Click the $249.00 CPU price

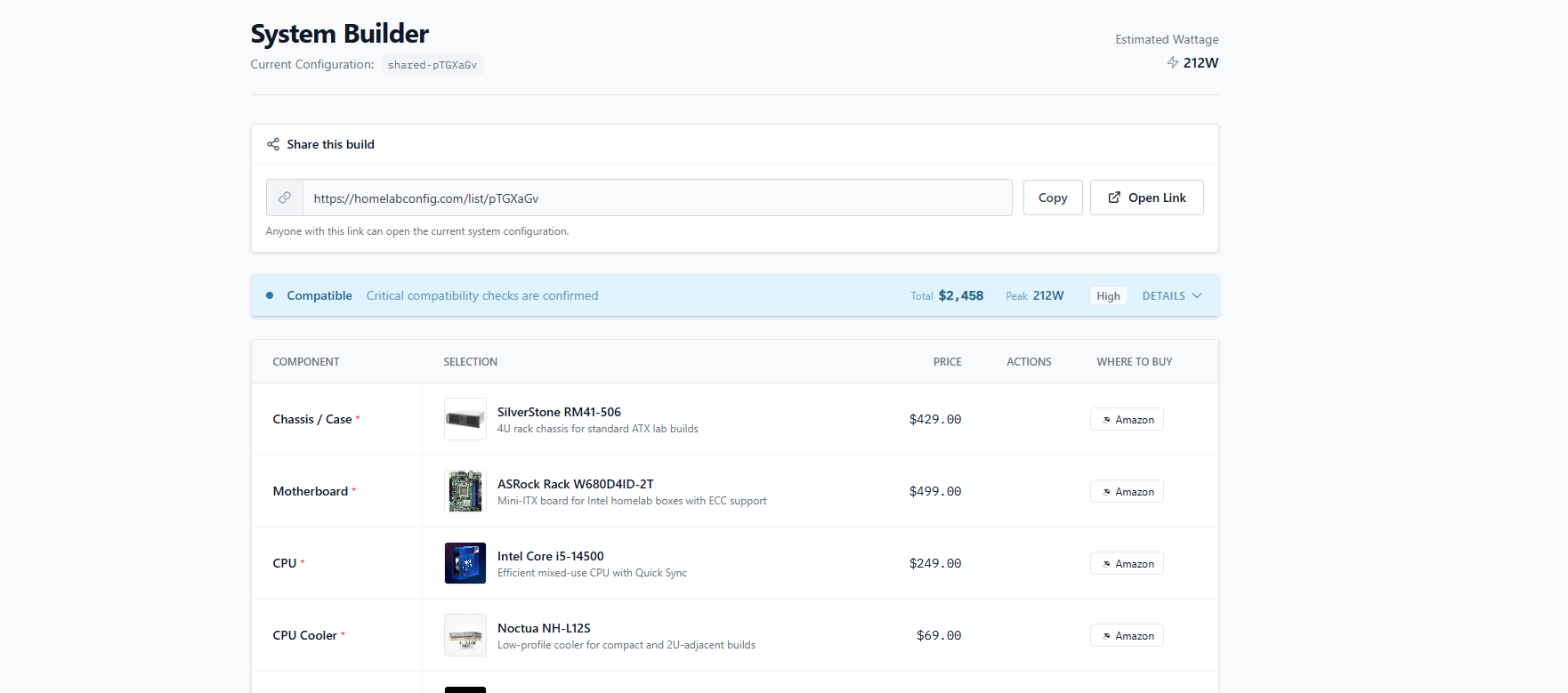(935, 563)
